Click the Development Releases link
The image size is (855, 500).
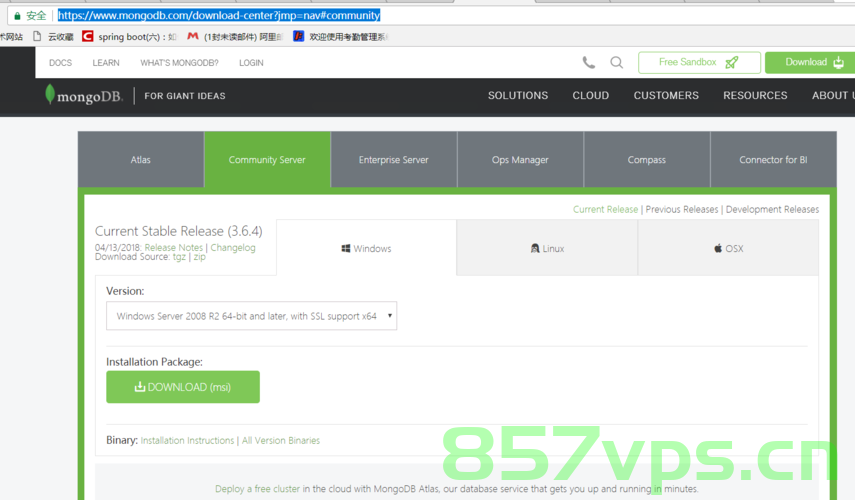pyautogui.click(x=772, y=209)
